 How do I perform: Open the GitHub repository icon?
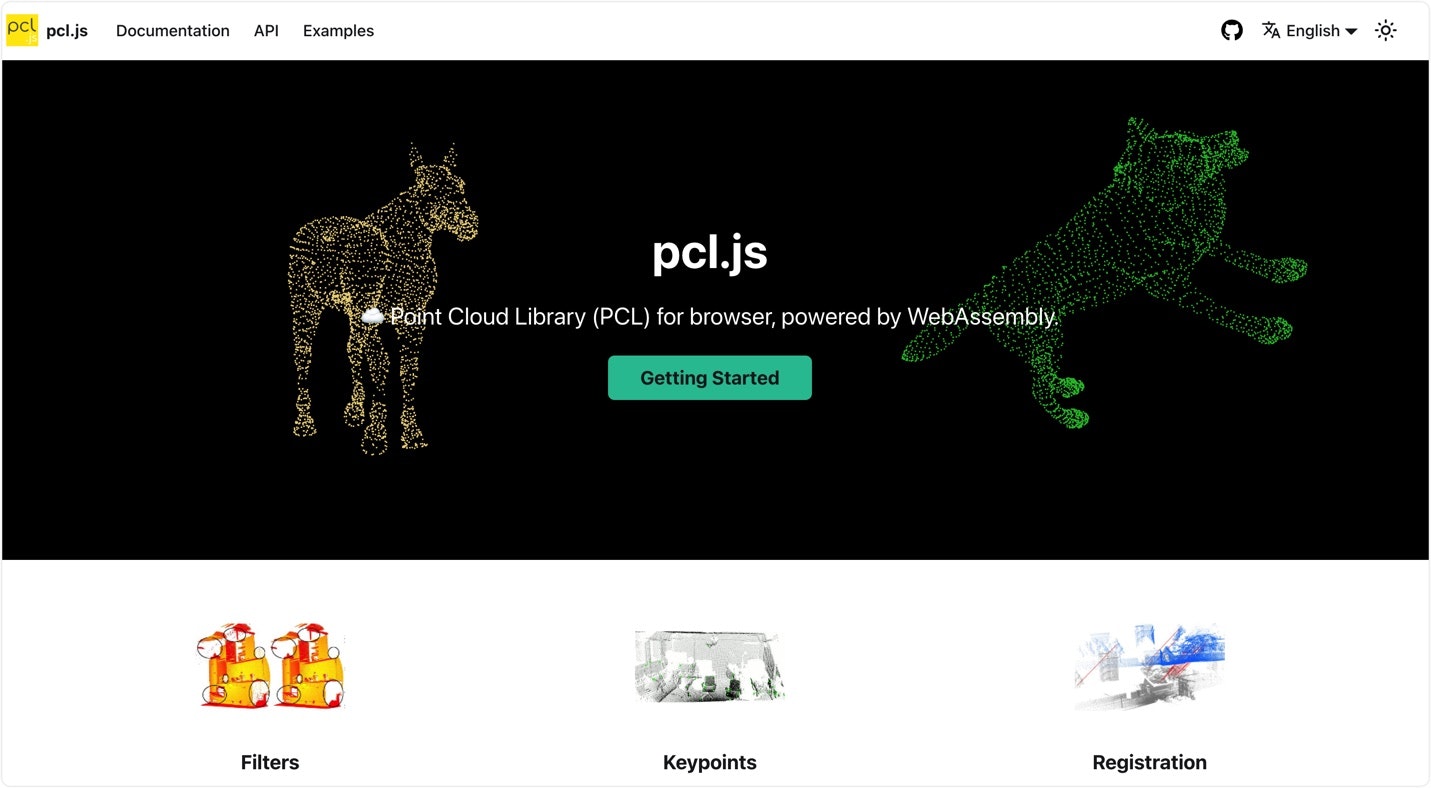[x=1232, y=30]
